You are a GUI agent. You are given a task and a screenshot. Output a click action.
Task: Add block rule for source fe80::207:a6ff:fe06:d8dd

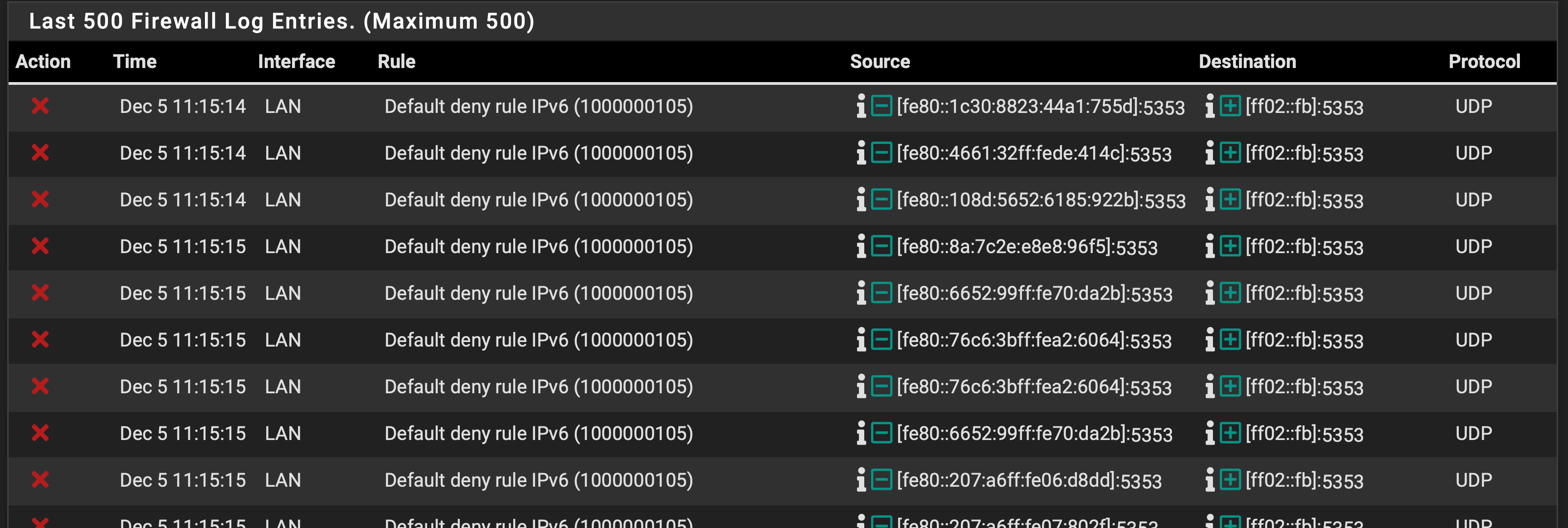pyautogui.click(x=881, y=480)
